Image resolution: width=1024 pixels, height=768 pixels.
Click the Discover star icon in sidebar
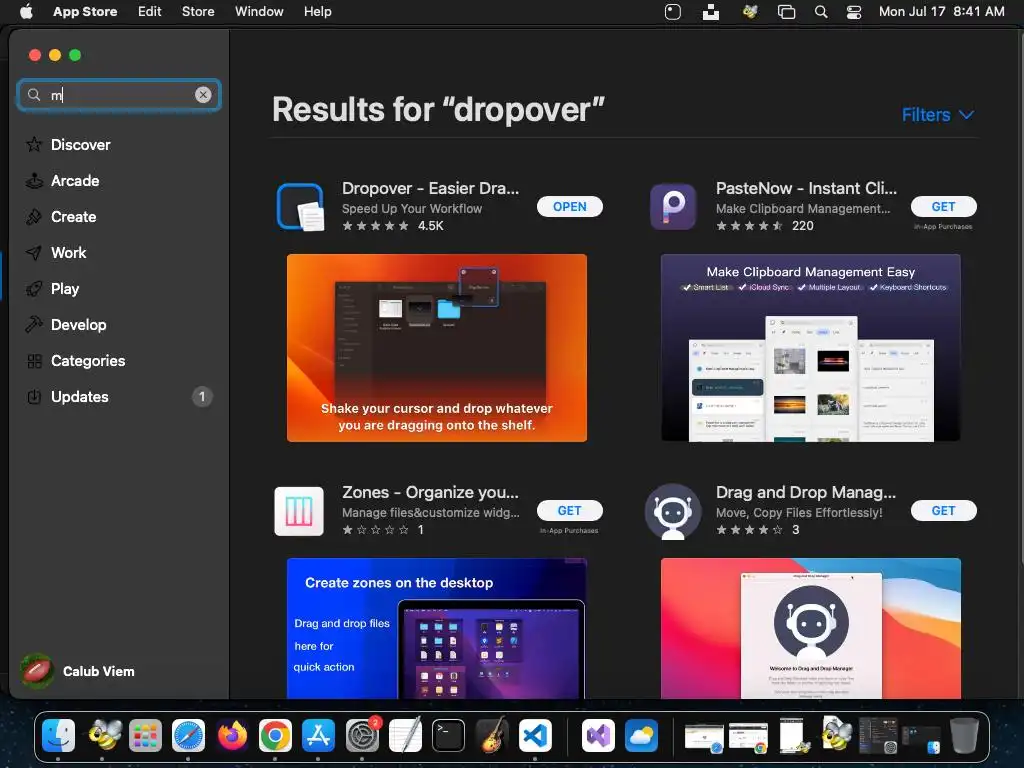pyautogui.click(x=34, y=144)
